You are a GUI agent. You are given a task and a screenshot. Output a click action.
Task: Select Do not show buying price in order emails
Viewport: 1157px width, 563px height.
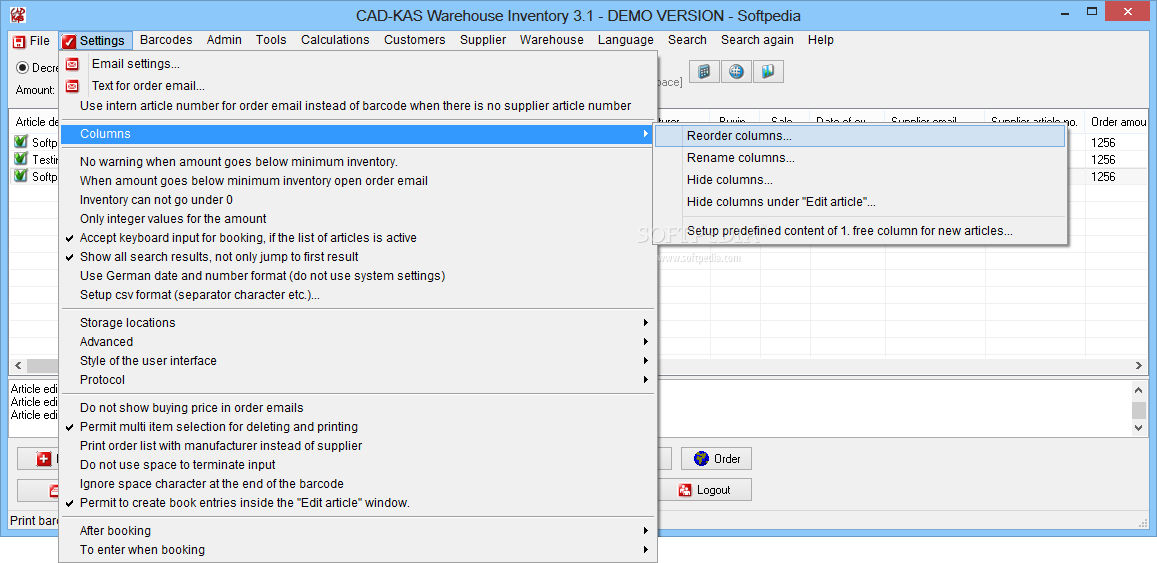(357, 407)
